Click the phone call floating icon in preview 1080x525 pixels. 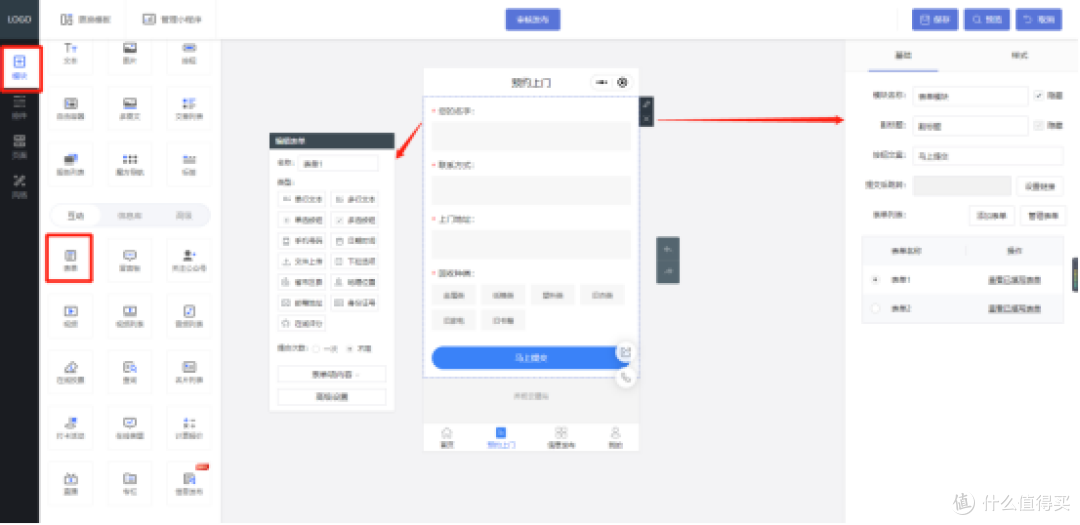coord(625,378)
